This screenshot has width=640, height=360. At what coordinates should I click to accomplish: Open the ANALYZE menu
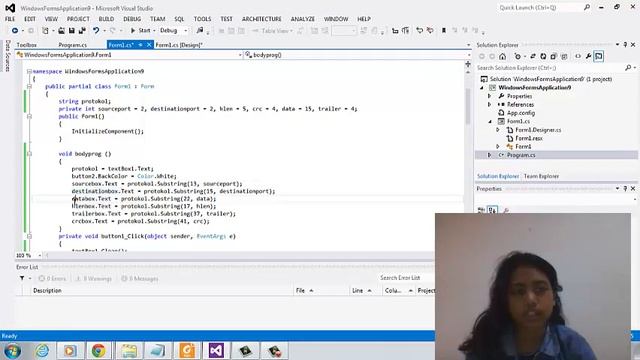[x=302, y=19]
